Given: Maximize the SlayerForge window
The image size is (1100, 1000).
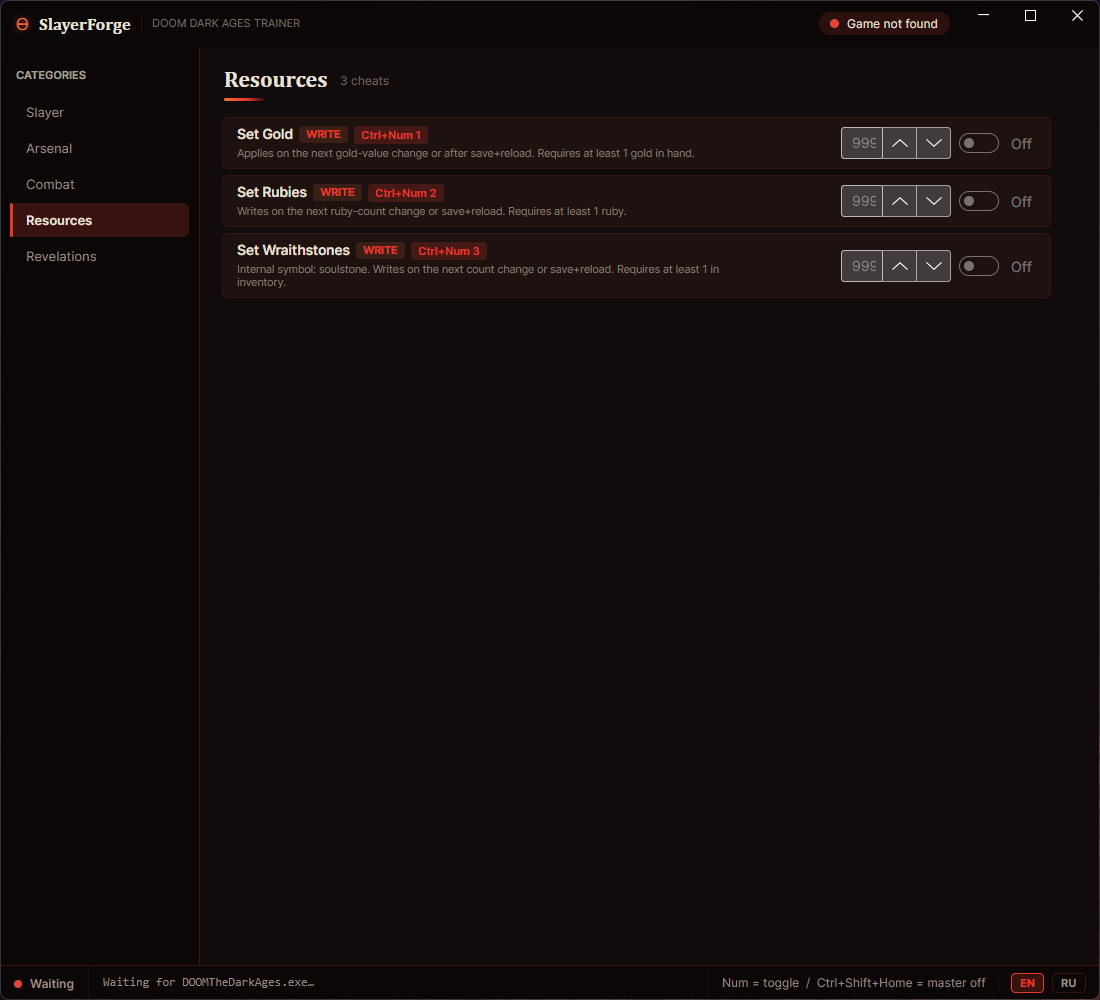Looking at the screenshot, I should tap(1031, 15).
